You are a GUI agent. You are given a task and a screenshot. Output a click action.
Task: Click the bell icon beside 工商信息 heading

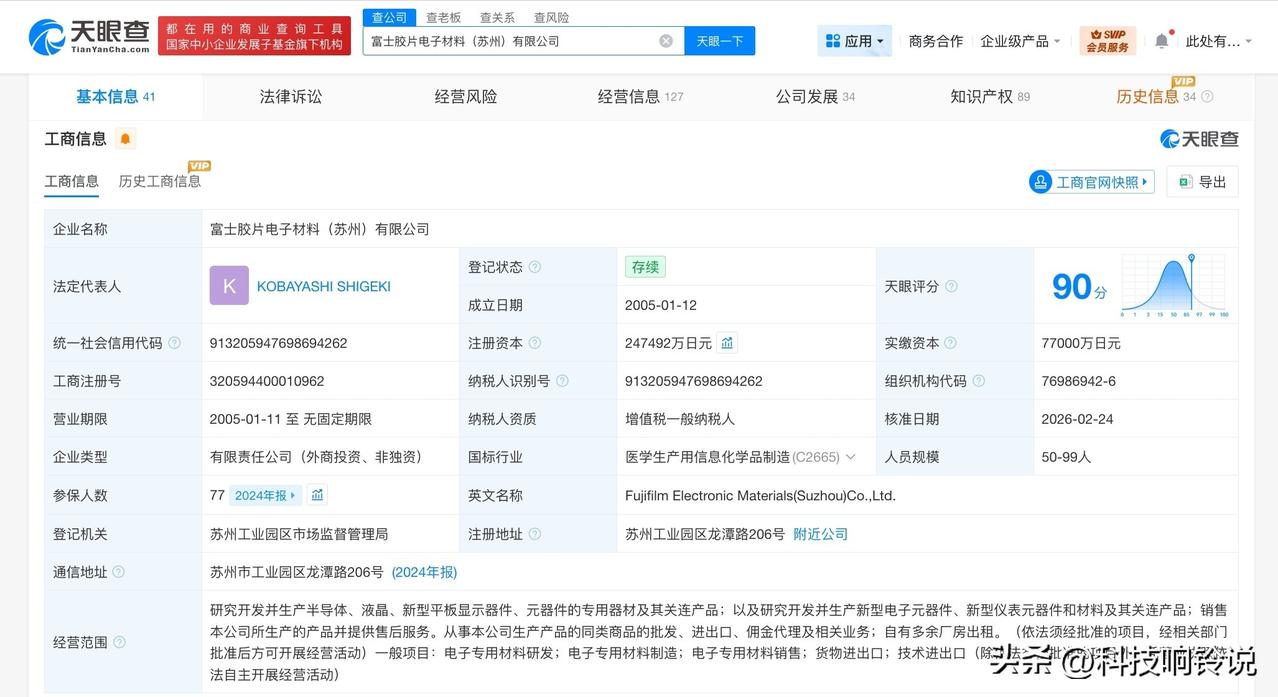(x=125, y=138)
